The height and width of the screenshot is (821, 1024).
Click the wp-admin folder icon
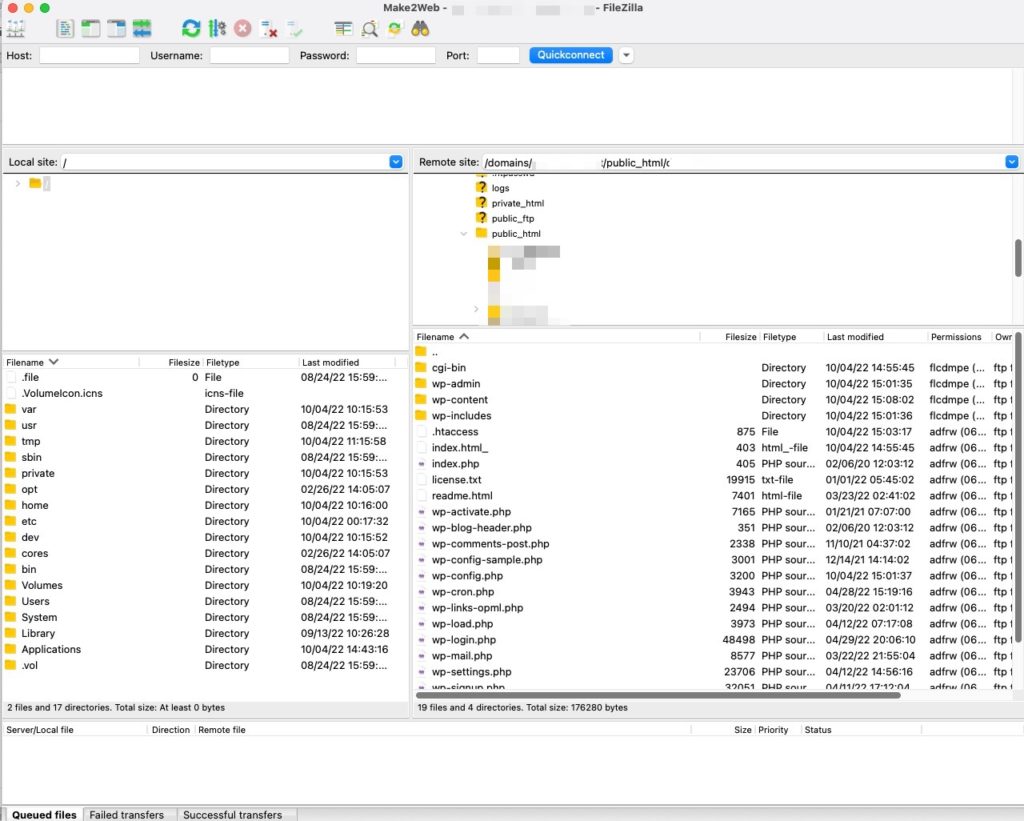coord(421,383)
